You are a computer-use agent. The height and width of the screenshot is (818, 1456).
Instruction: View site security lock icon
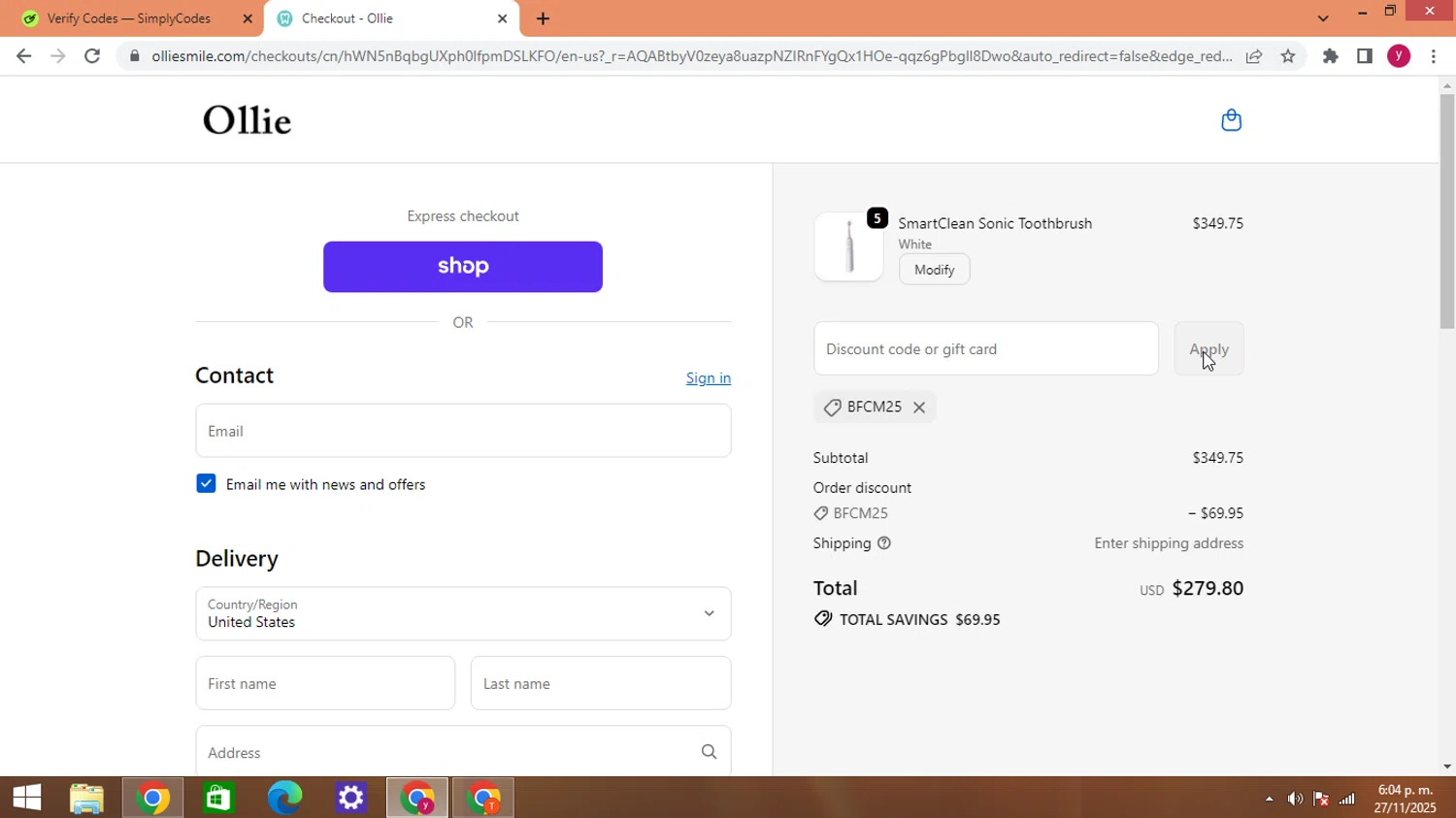tap(135, 56)
